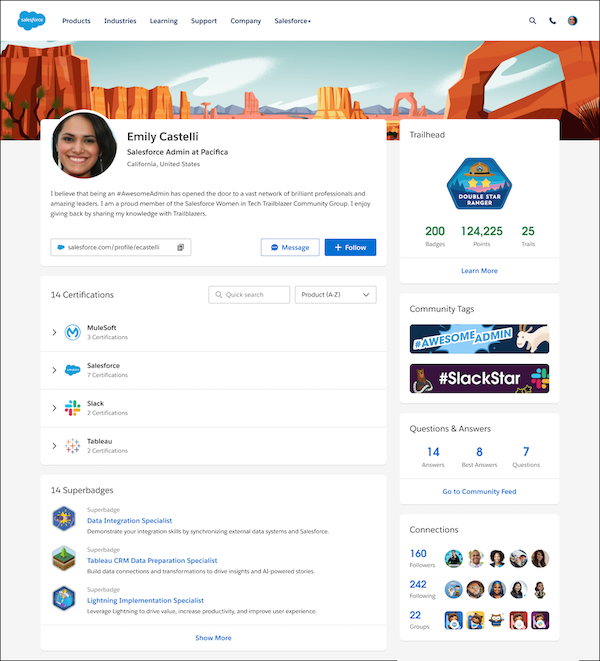Click the MuleSoft logo icon
The height and width of the screenshot is (661, 600).
tap(73, 332)
